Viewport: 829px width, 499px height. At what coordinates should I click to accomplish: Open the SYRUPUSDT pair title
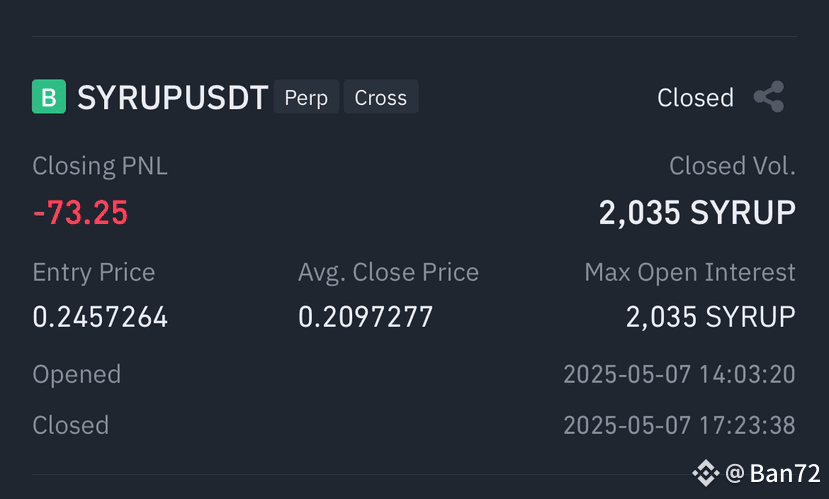[172, 98]
